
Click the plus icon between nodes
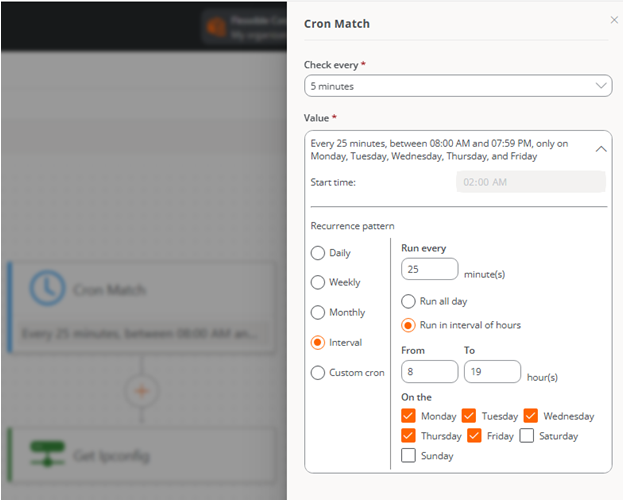click(142, 391)
